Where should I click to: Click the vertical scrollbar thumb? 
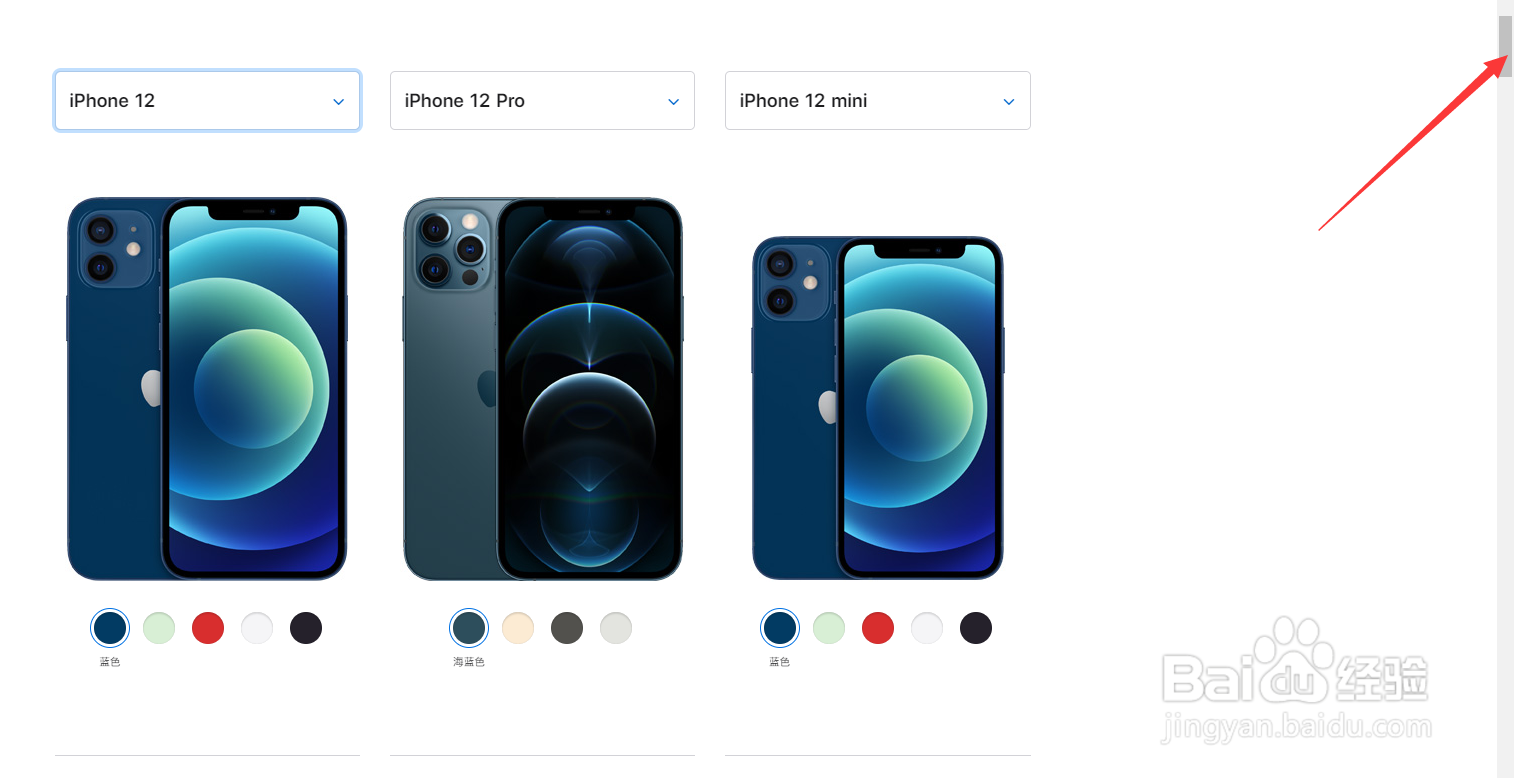click(1505, 46)
